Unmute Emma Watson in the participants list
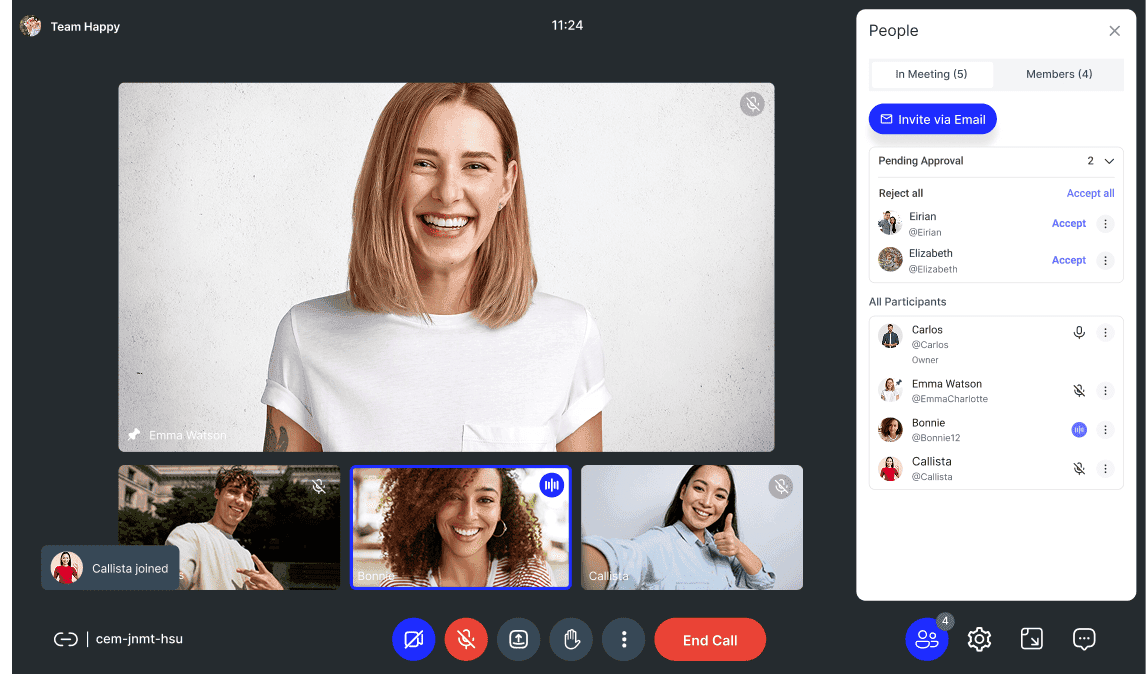 1079,391
